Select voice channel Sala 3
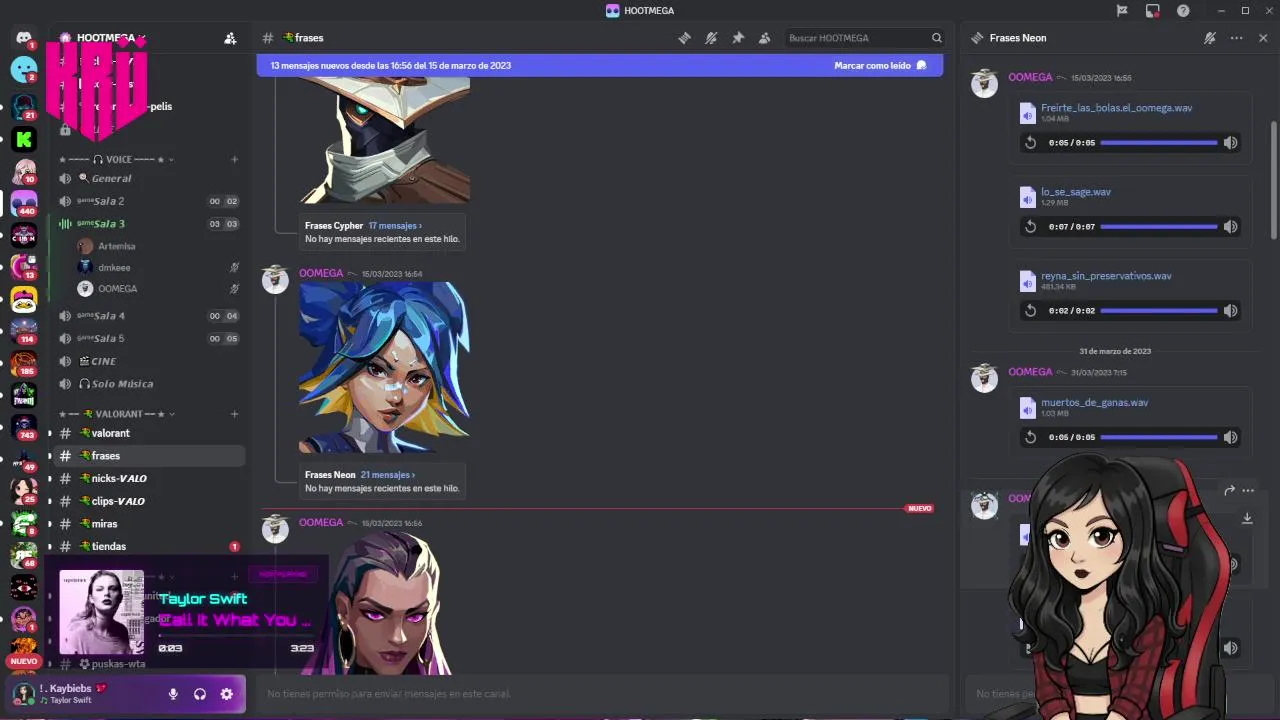The width and height of the screenshot is (1280, 720). 148,224
